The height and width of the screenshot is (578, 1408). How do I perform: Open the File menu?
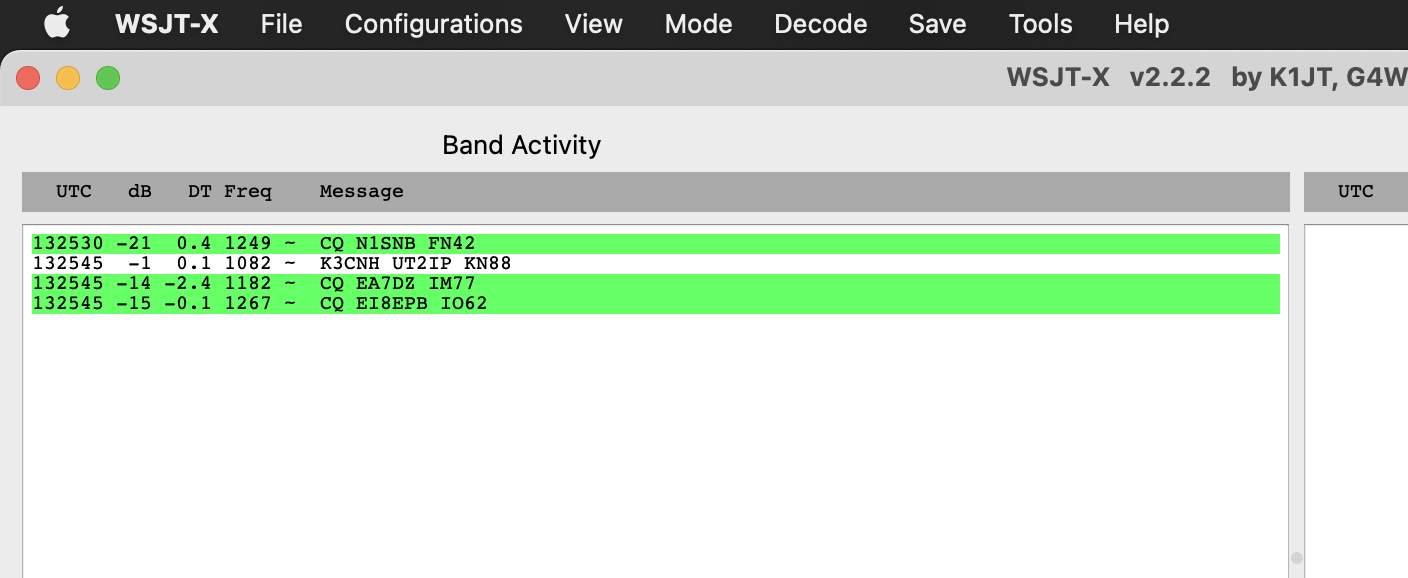pyautogui.click(x=281, y=24)
